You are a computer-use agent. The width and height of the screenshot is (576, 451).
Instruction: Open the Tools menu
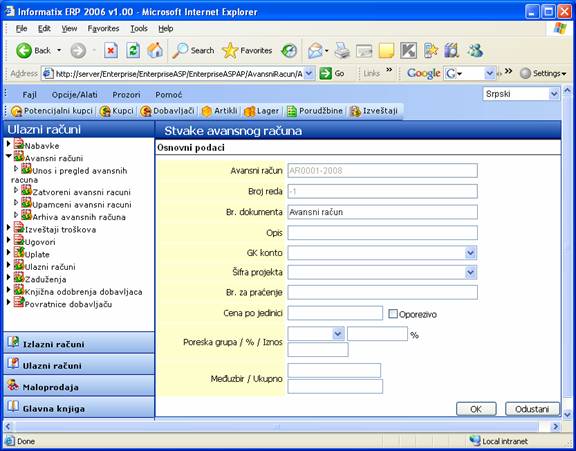tap(139, 29)
